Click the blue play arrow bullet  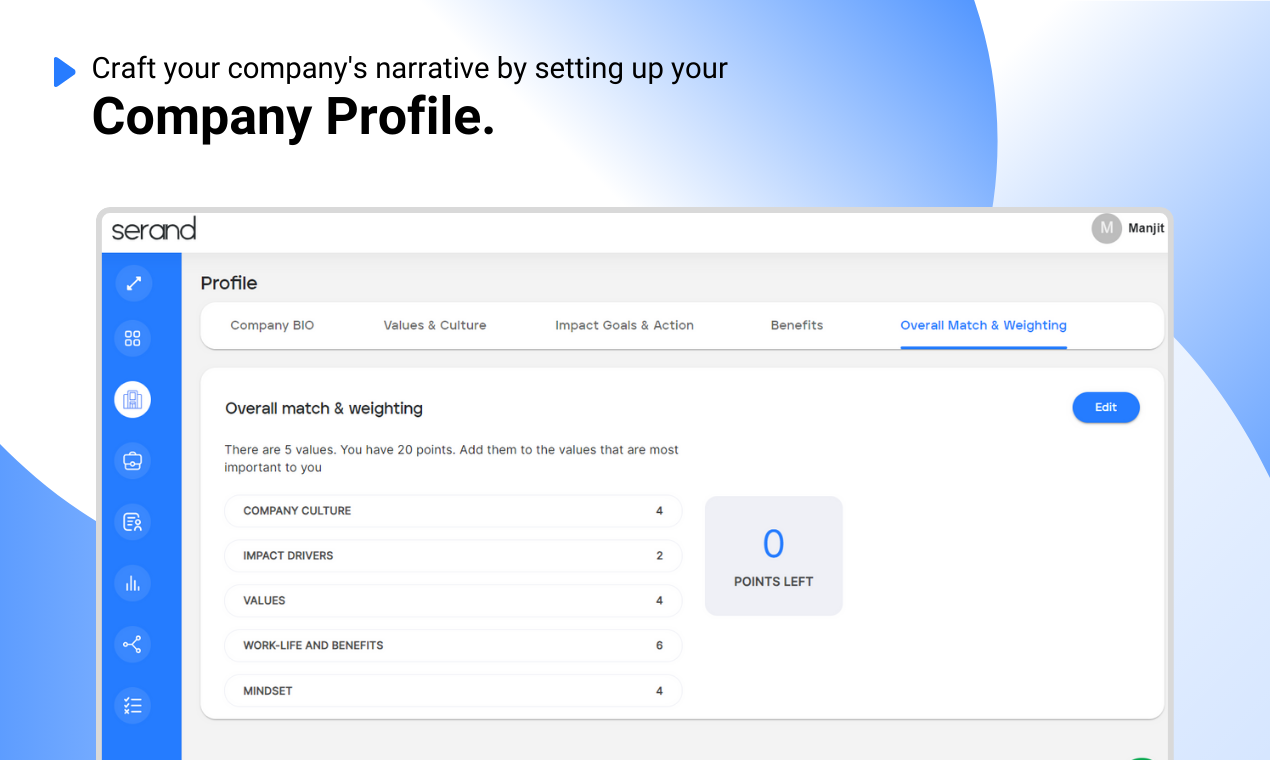64,72
